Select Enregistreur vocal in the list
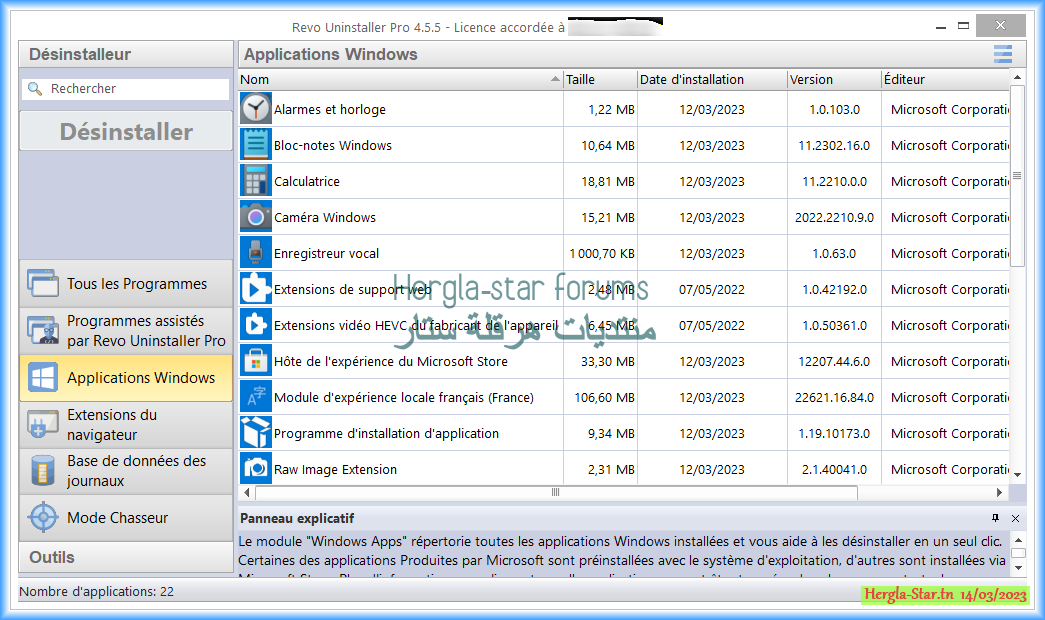 coord(624,253)
